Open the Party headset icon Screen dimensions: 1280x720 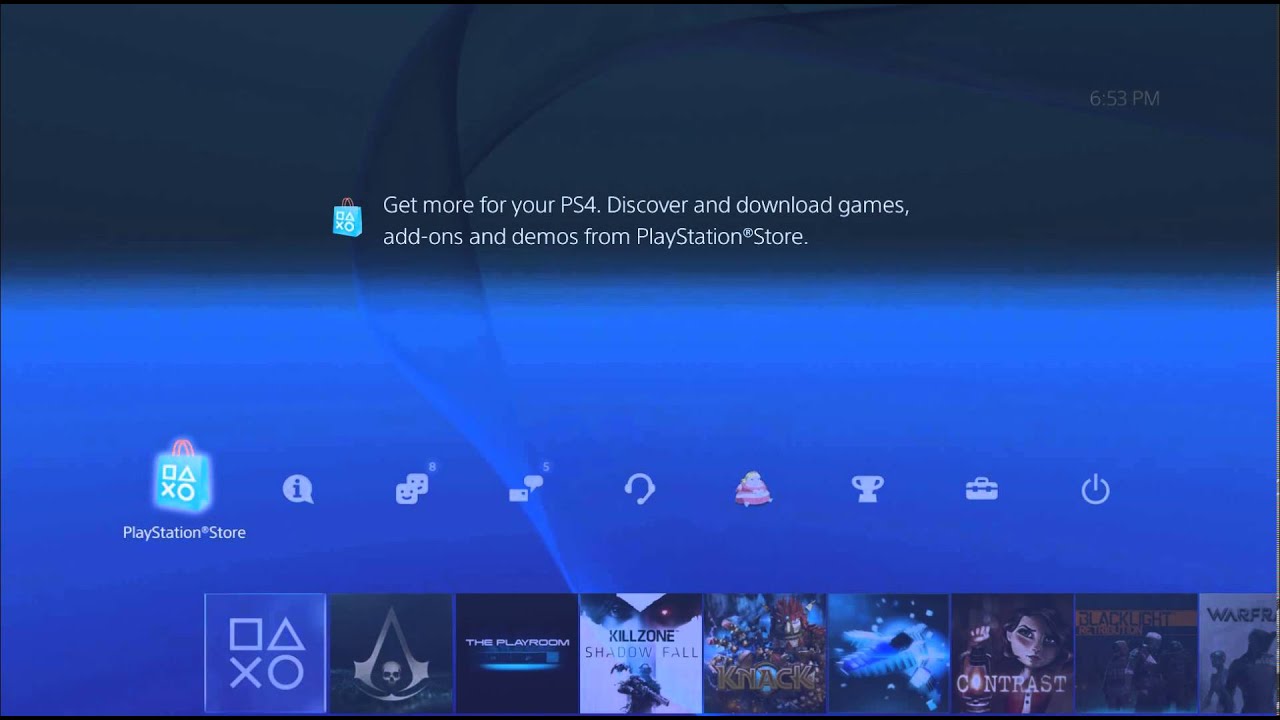pyautogui.click(x=640, y=489)
